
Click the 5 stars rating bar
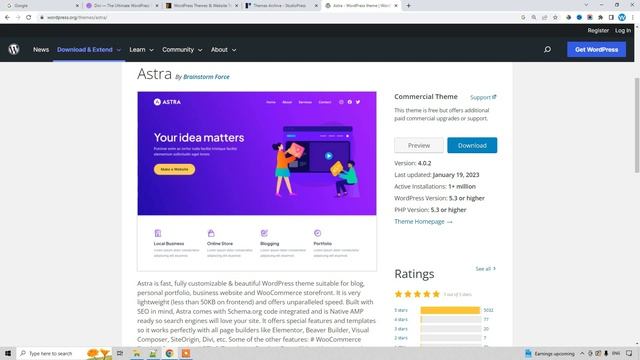point(451,310)
